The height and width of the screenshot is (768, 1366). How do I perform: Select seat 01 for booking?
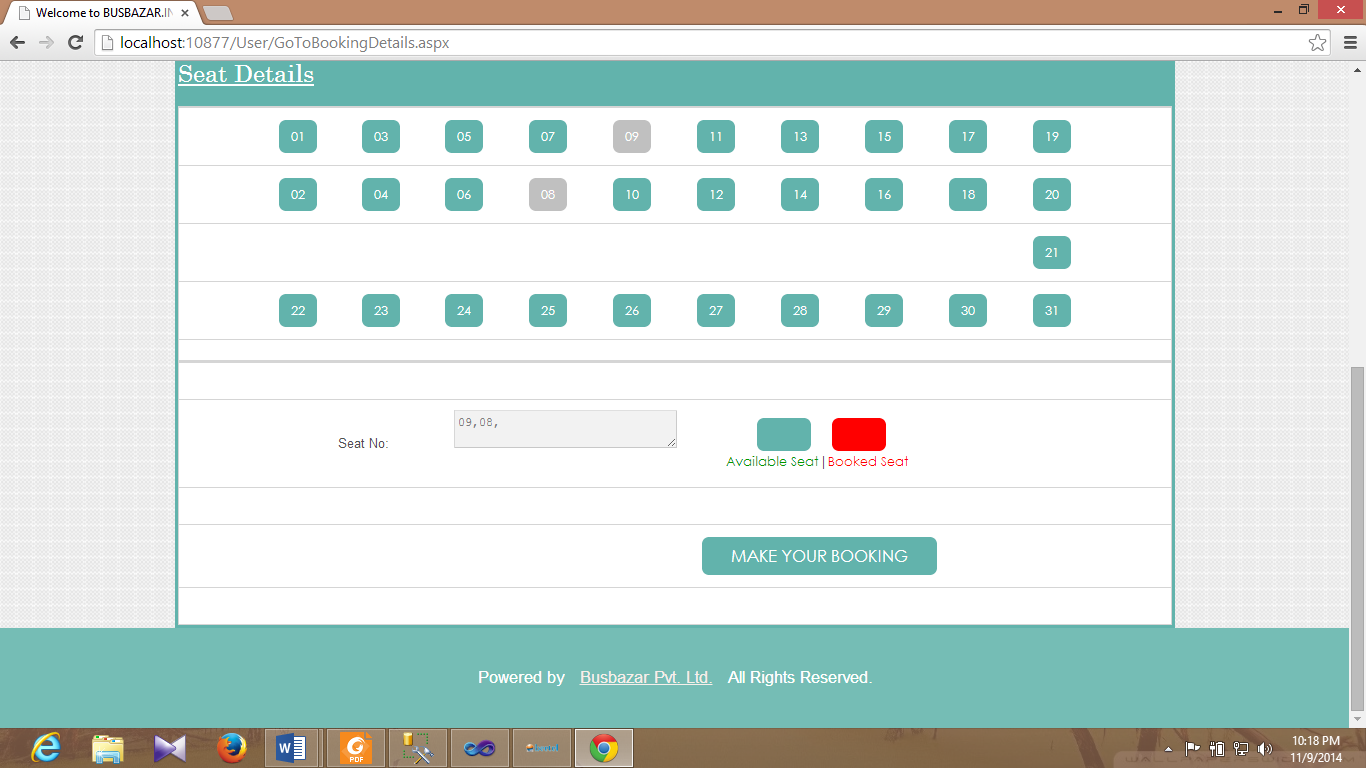click(x=297, y=136)
